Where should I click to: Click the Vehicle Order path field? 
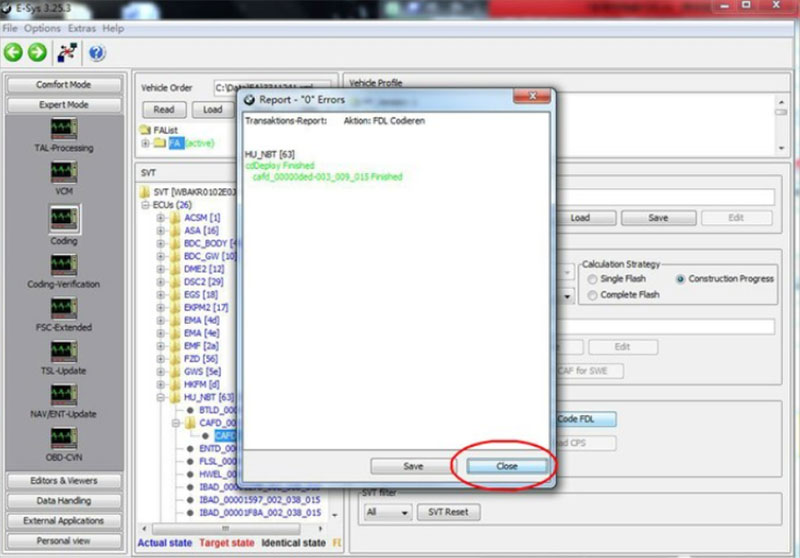pos(272,88)
